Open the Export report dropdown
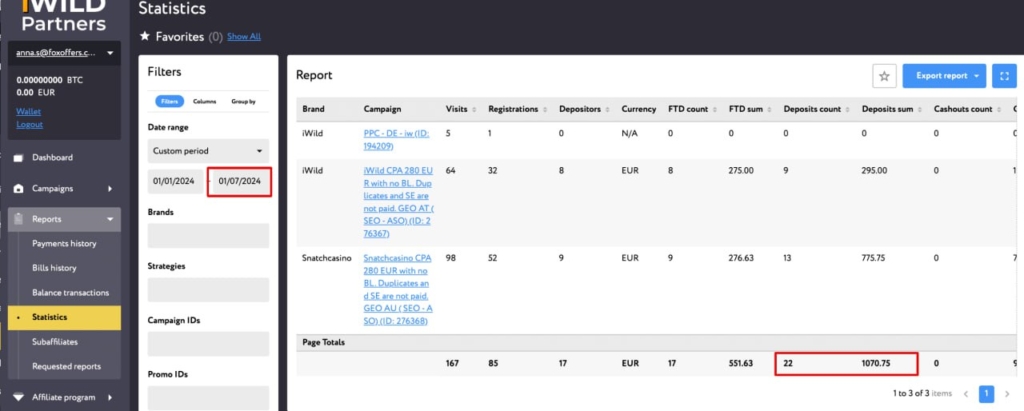Viewport: 1024px width, 411px height. pos(944,76)
